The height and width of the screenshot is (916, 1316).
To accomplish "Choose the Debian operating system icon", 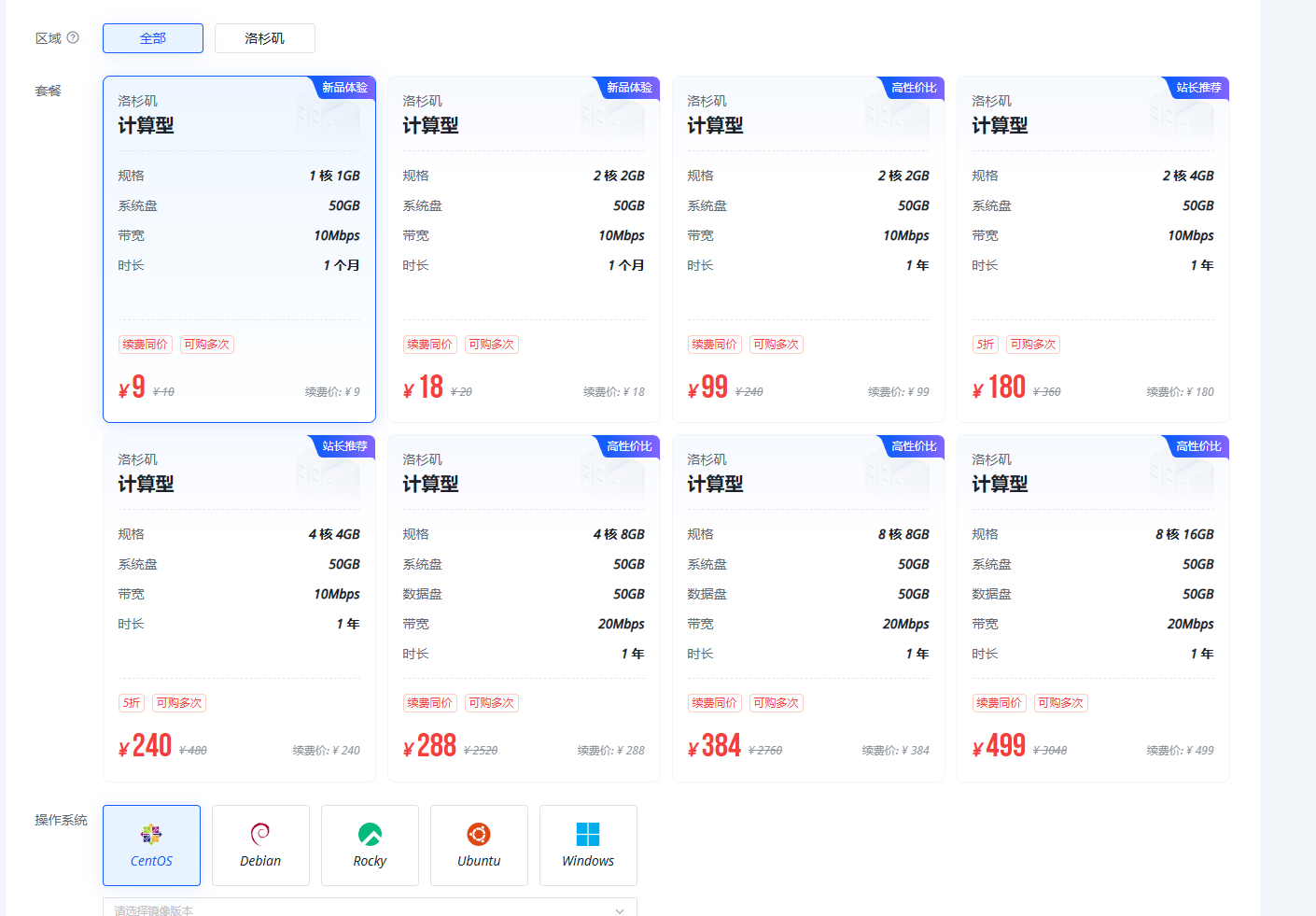I will 260,834.
